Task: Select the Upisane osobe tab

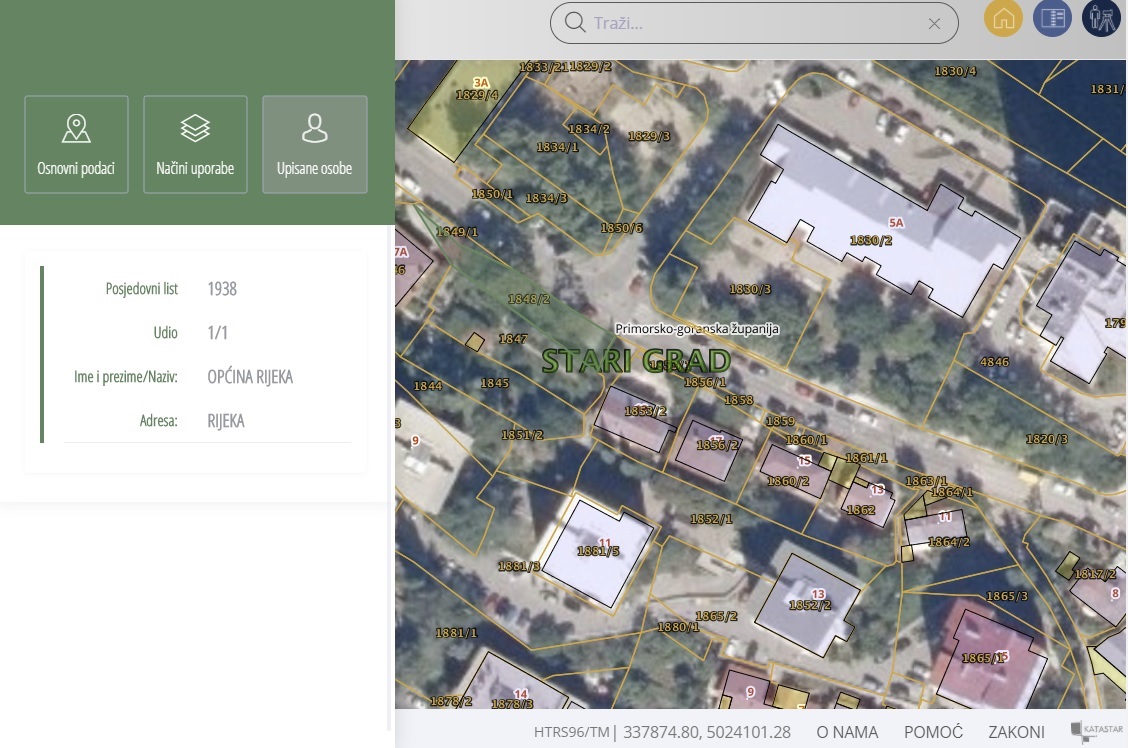Action: (314, 144)
